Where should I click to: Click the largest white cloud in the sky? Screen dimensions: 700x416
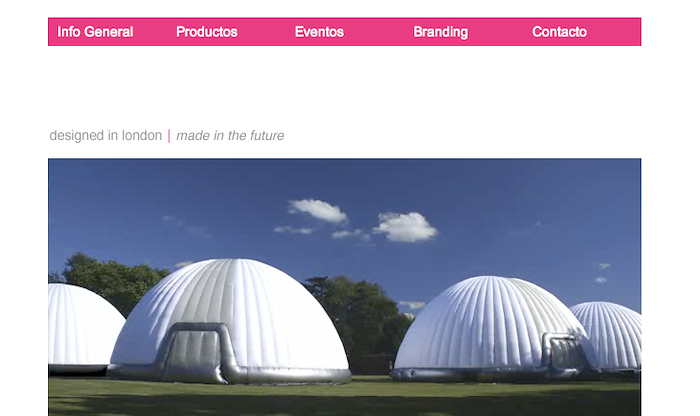[x=405, y=227]
